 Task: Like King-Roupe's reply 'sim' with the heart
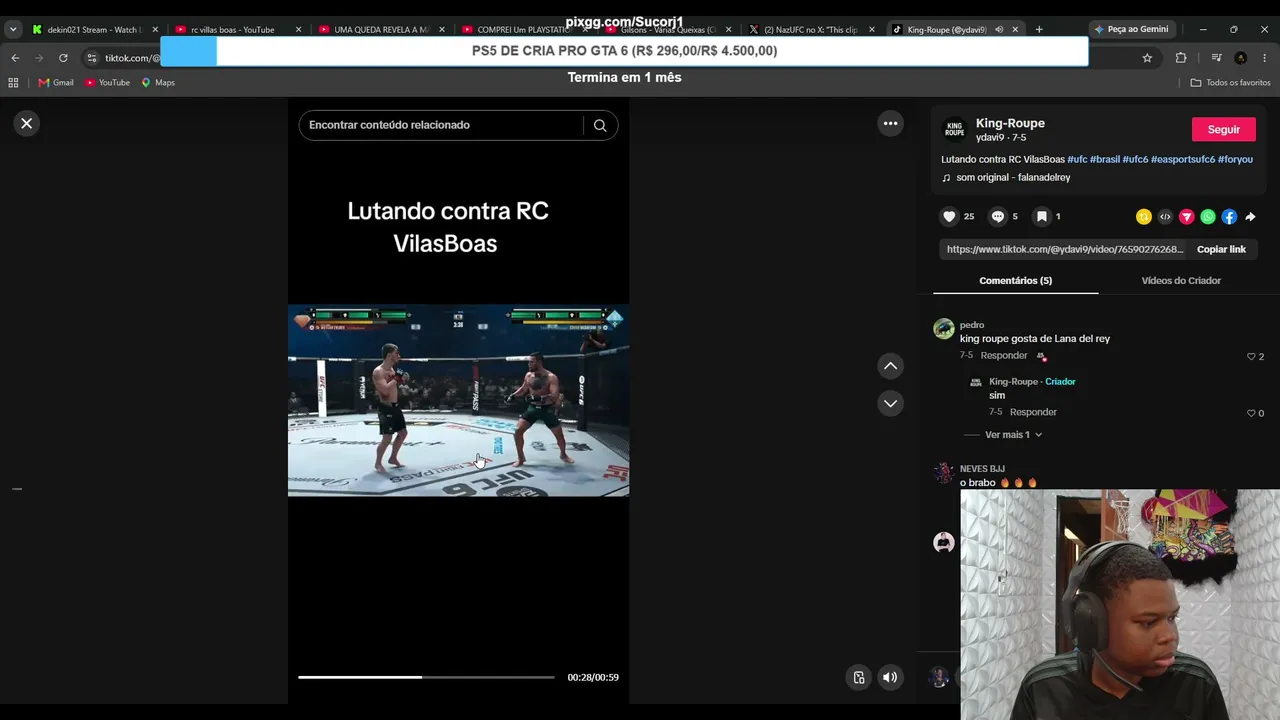pyautogui.click(x=1251, y=413)
